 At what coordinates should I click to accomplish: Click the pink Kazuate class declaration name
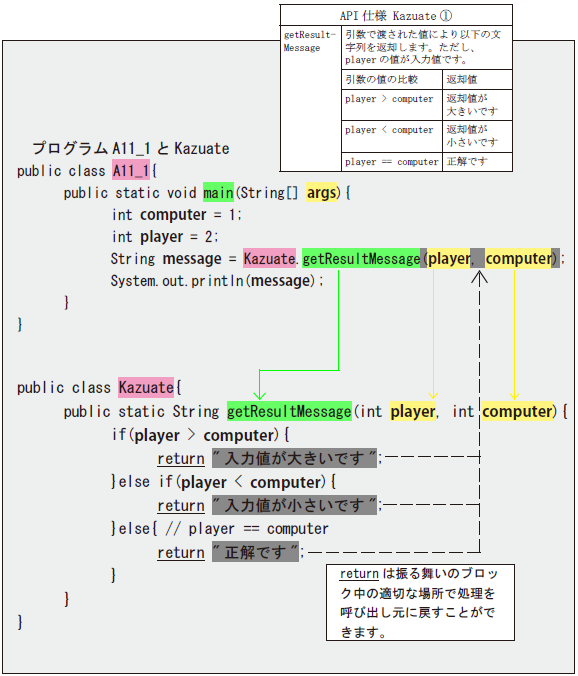pos(146,387)
